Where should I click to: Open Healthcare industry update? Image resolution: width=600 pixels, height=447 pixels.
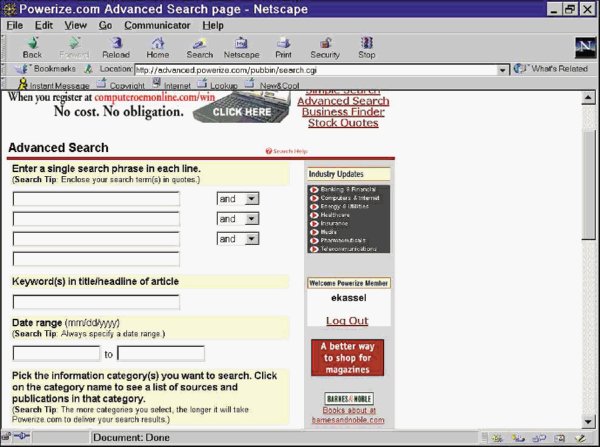330,215
